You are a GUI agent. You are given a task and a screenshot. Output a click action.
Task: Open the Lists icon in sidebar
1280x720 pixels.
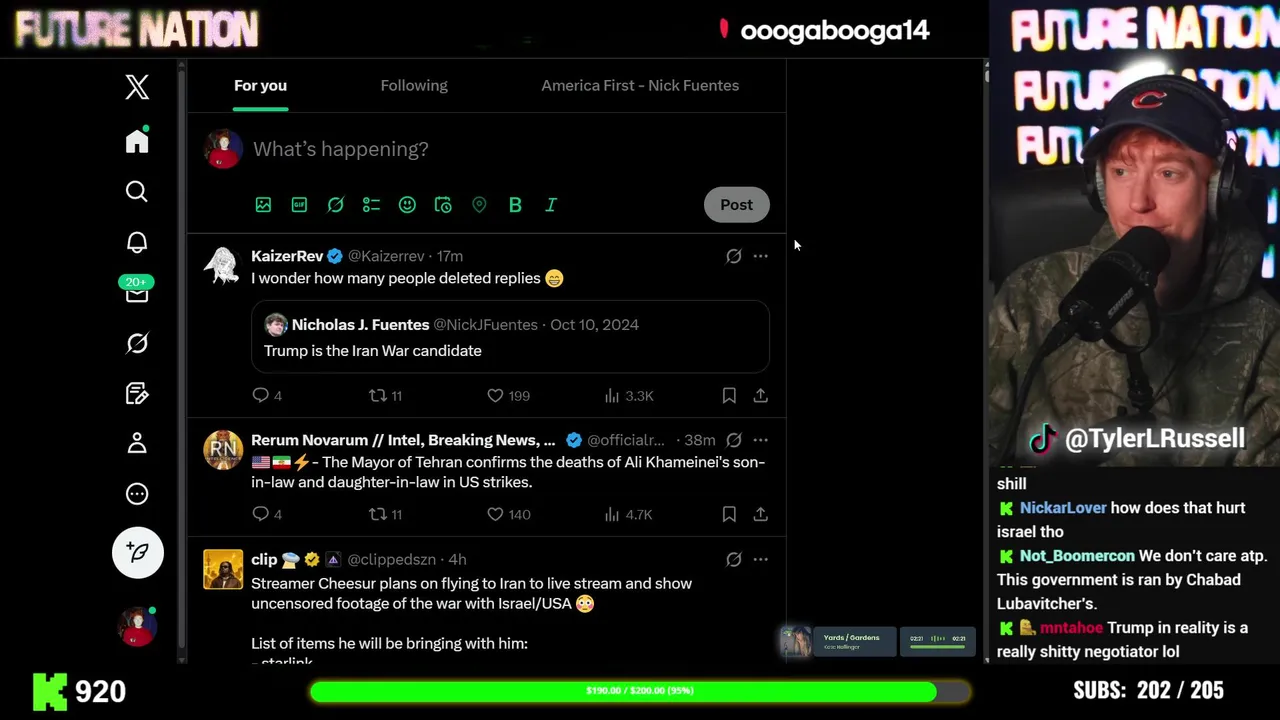tap(137, 393)
